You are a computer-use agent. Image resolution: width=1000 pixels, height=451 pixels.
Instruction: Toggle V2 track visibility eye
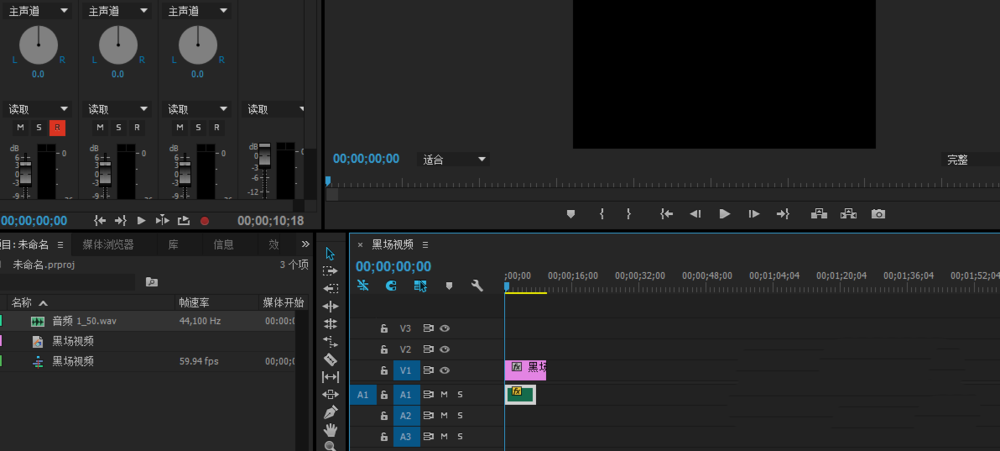click(x=445, y=350)
